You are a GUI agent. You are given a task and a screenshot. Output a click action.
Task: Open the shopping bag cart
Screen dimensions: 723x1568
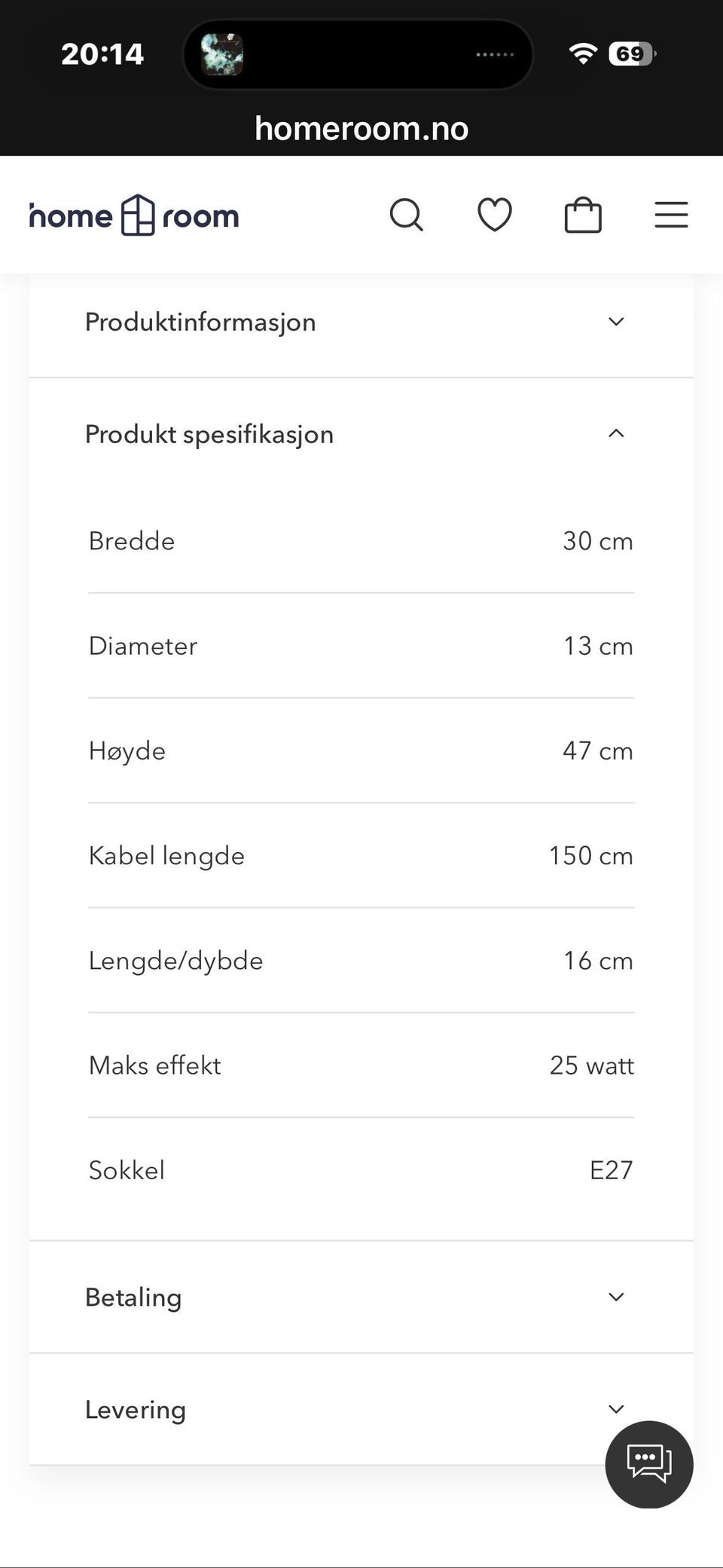pos(583,215)
